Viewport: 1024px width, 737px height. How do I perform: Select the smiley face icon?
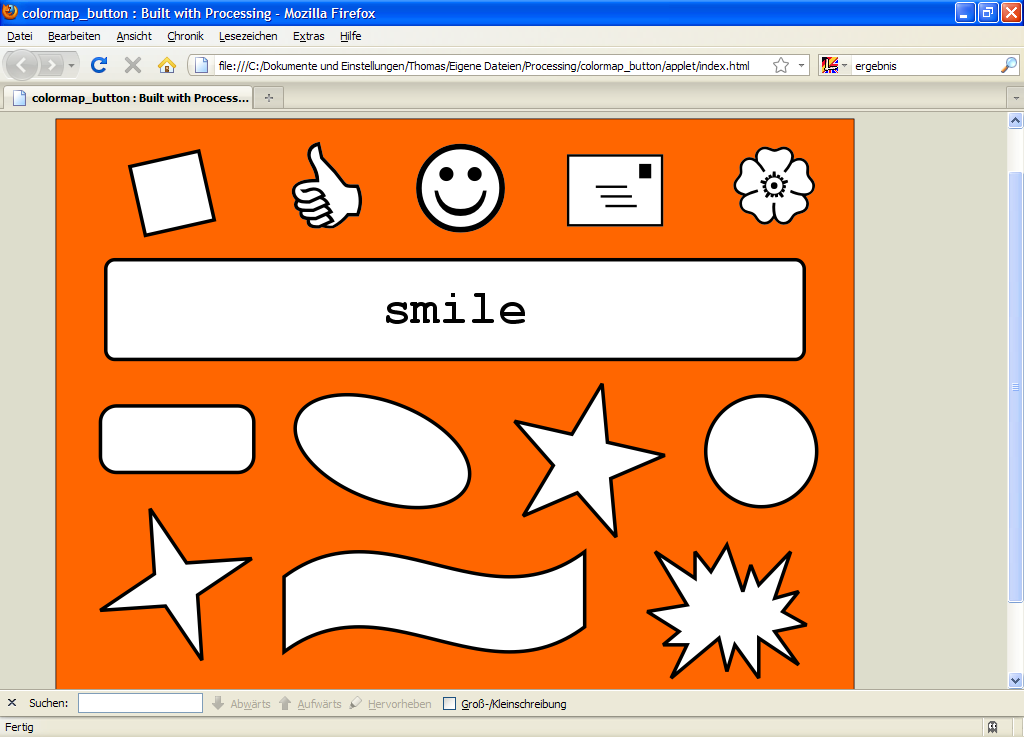pyautogui.click(x=459, y=188)
